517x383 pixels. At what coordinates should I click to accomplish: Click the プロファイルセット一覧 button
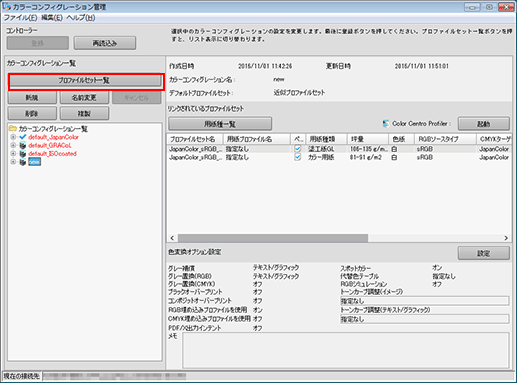85,80
